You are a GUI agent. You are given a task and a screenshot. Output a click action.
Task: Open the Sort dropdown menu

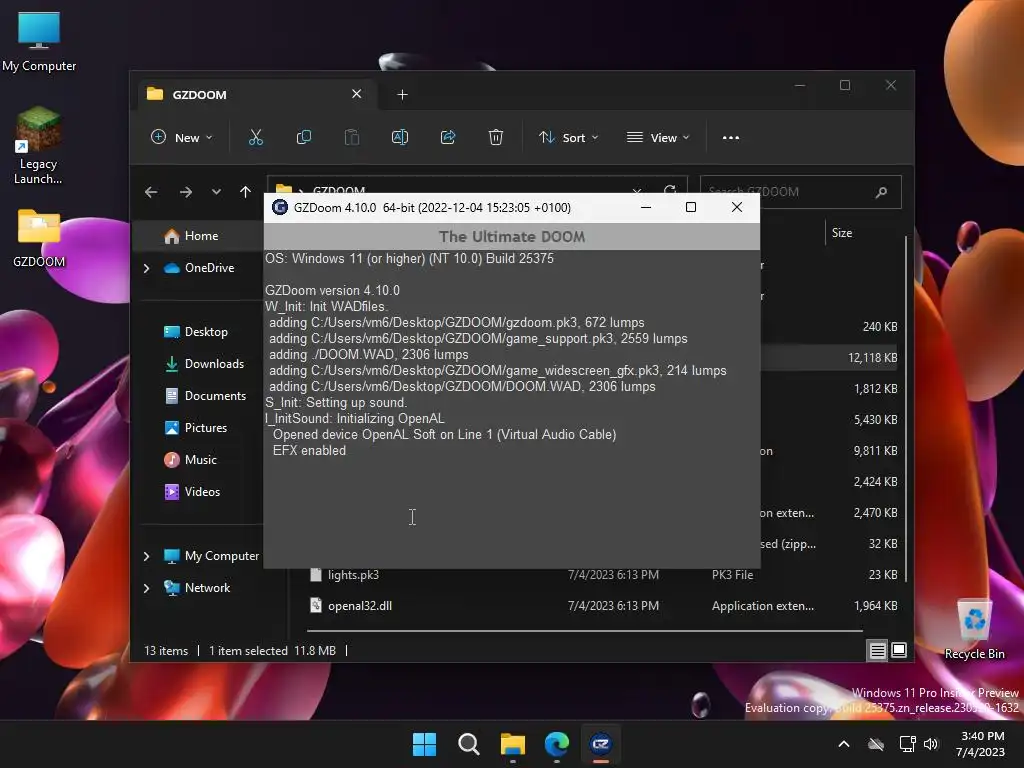pos(568,138)
